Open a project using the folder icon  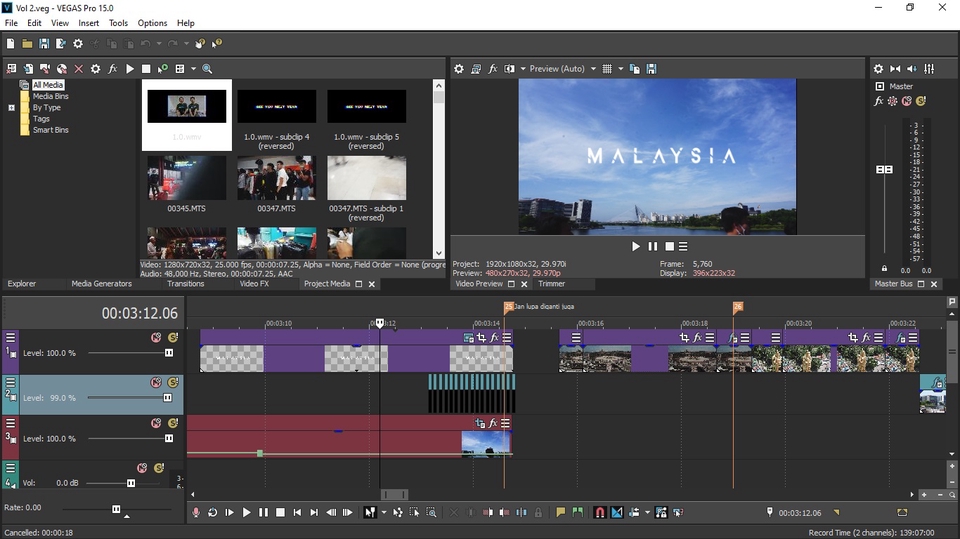pyautogui.click(x=27, y=43)
